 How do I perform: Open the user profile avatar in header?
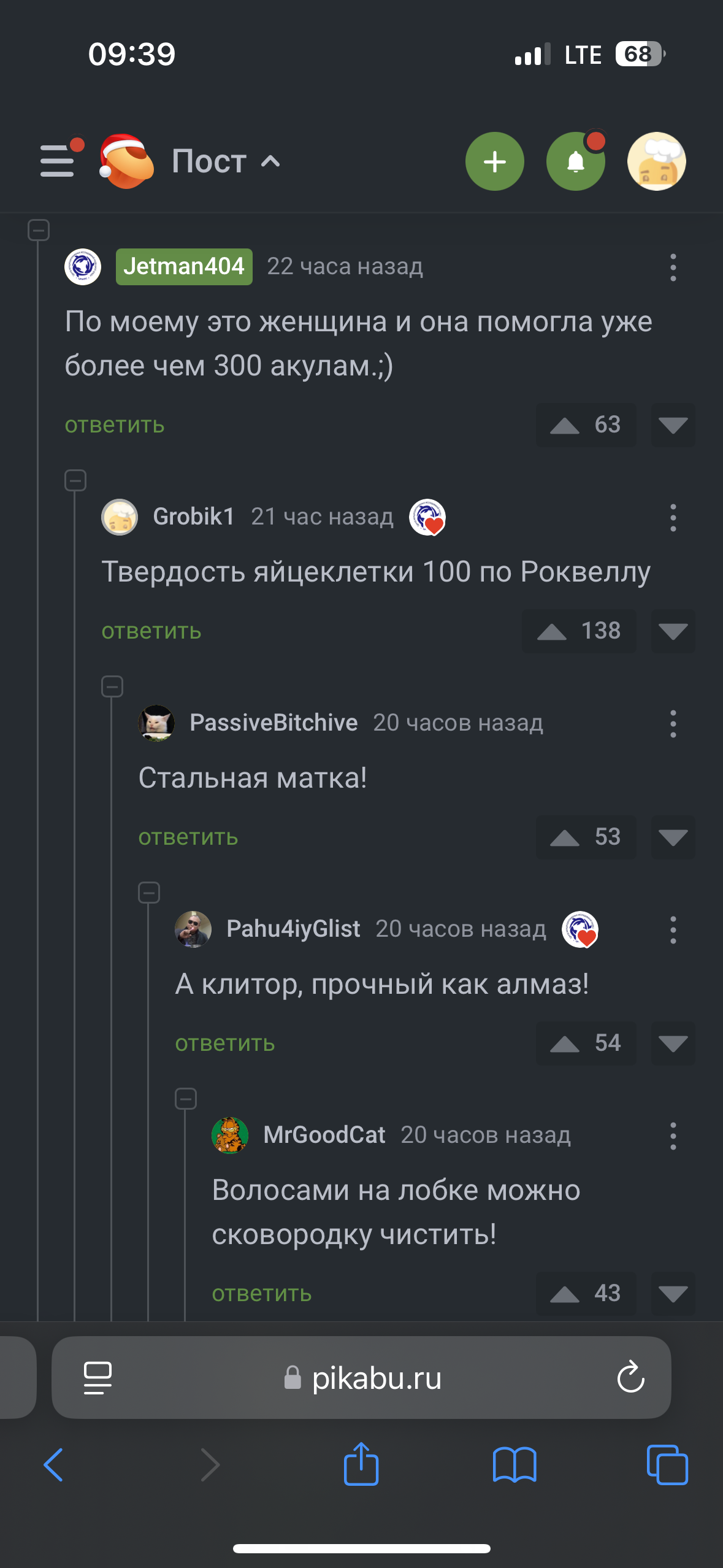pos(656,161)
